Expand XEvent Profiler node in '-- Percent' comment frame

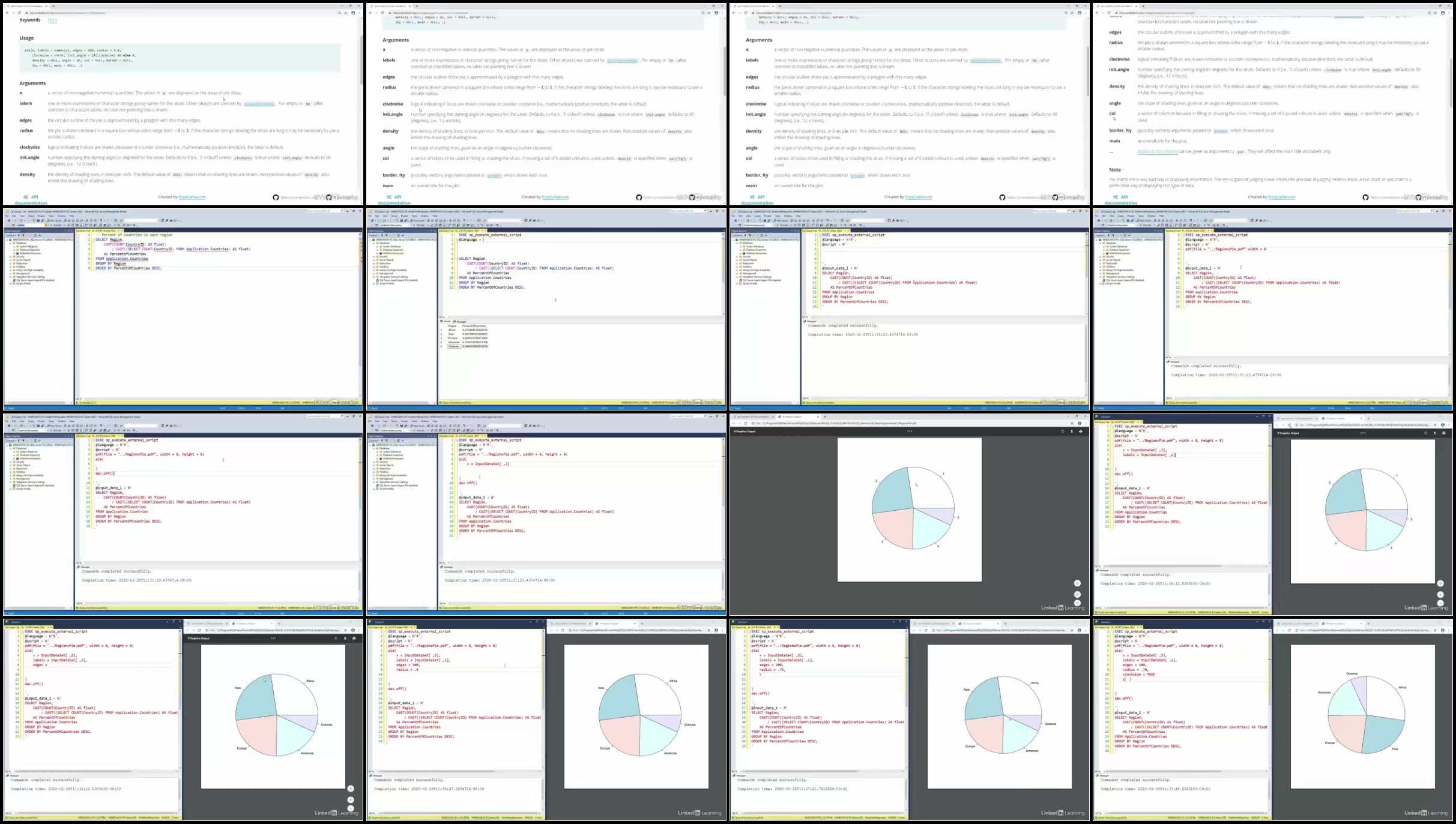tap(11, 283)
